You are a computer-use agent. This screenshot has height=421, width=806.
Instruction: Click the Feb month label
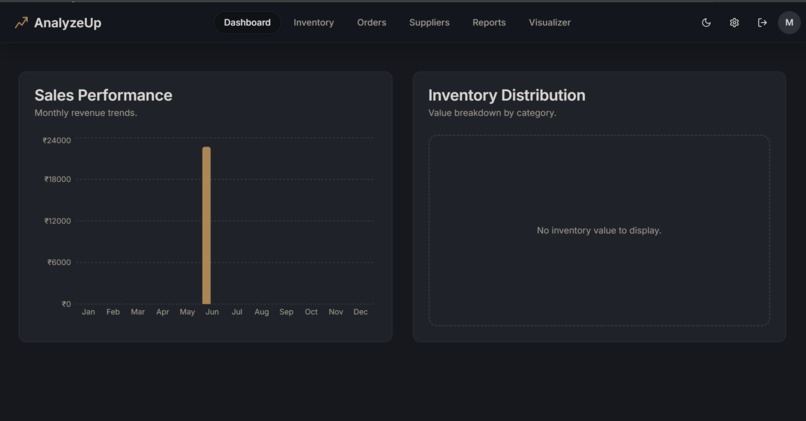[x=113, y=312]
